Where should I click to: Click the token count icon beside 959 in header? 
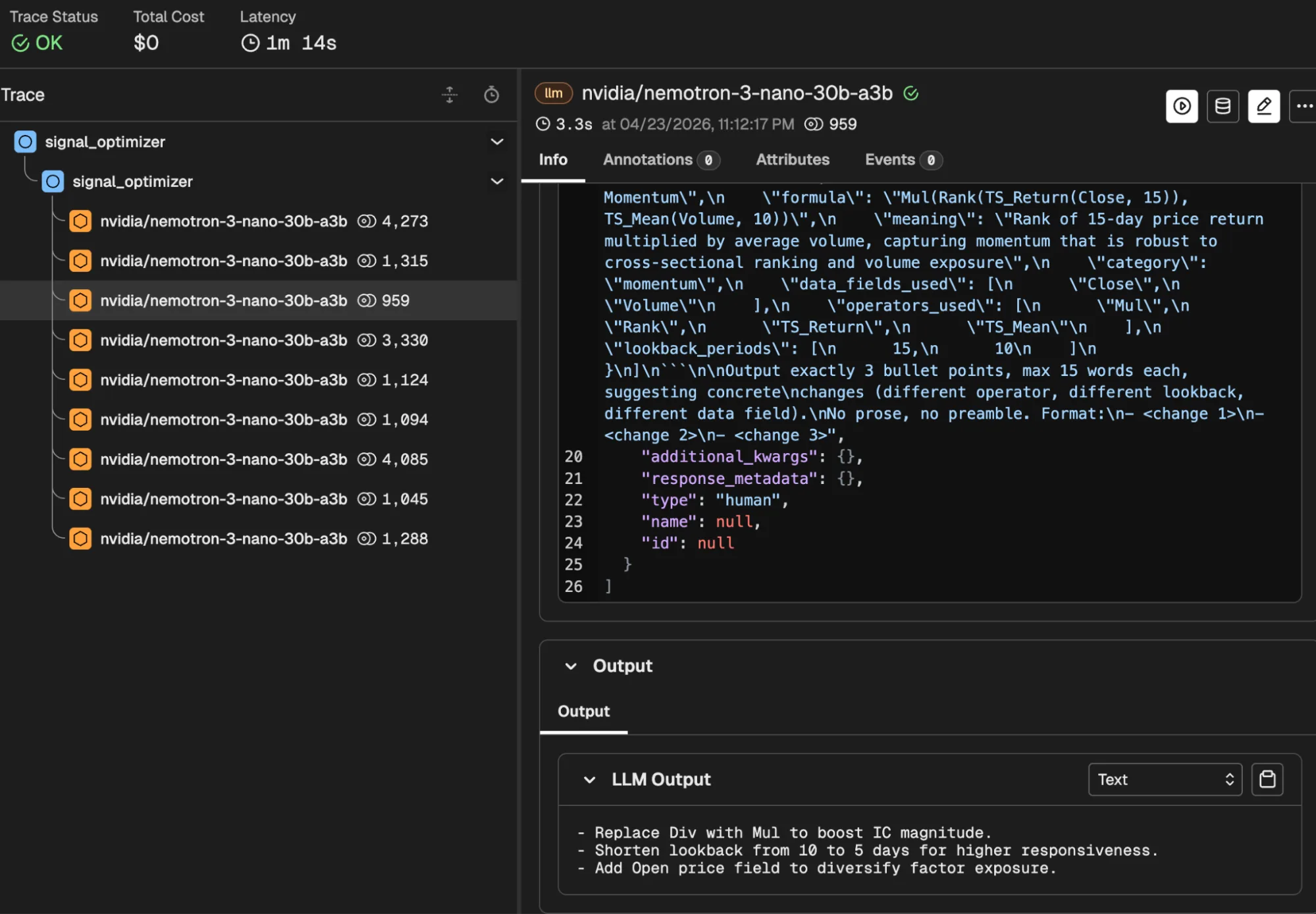[814, 124]
